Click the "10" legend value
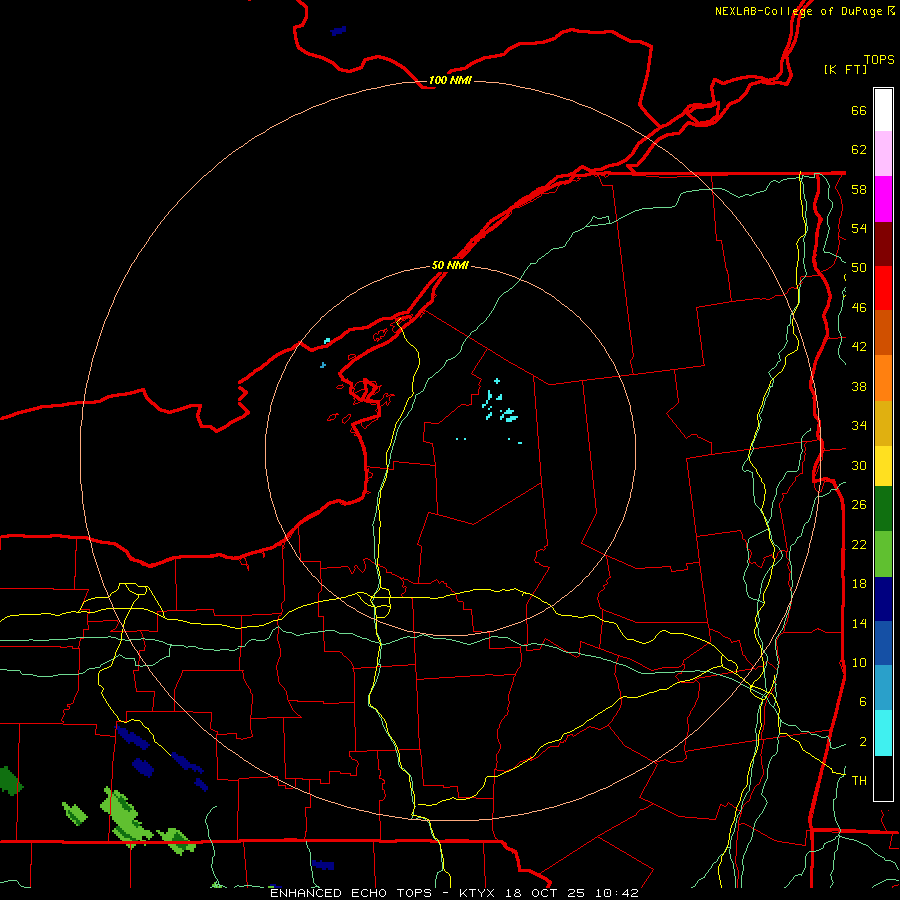The width and height of the screenshot is (900, 900). point(859,662)
